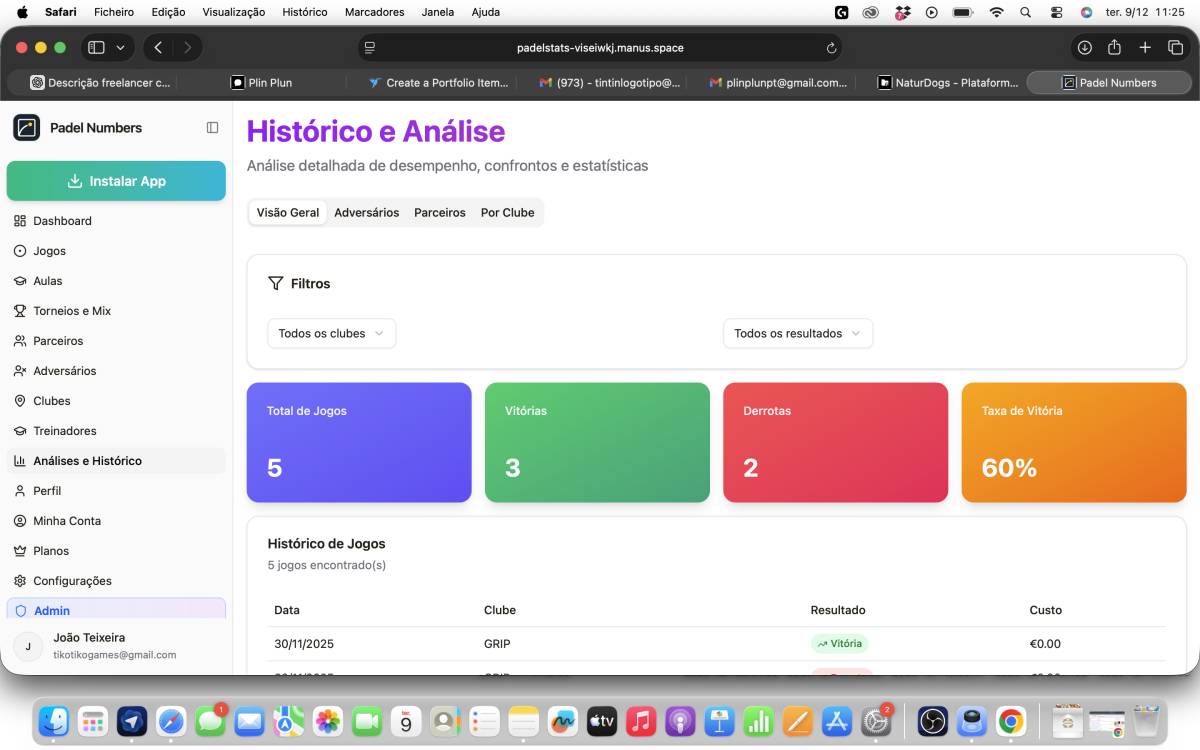Open a new Safari tab
This screenshot has width=1200, height=750.
click(x=1146, y=47)
